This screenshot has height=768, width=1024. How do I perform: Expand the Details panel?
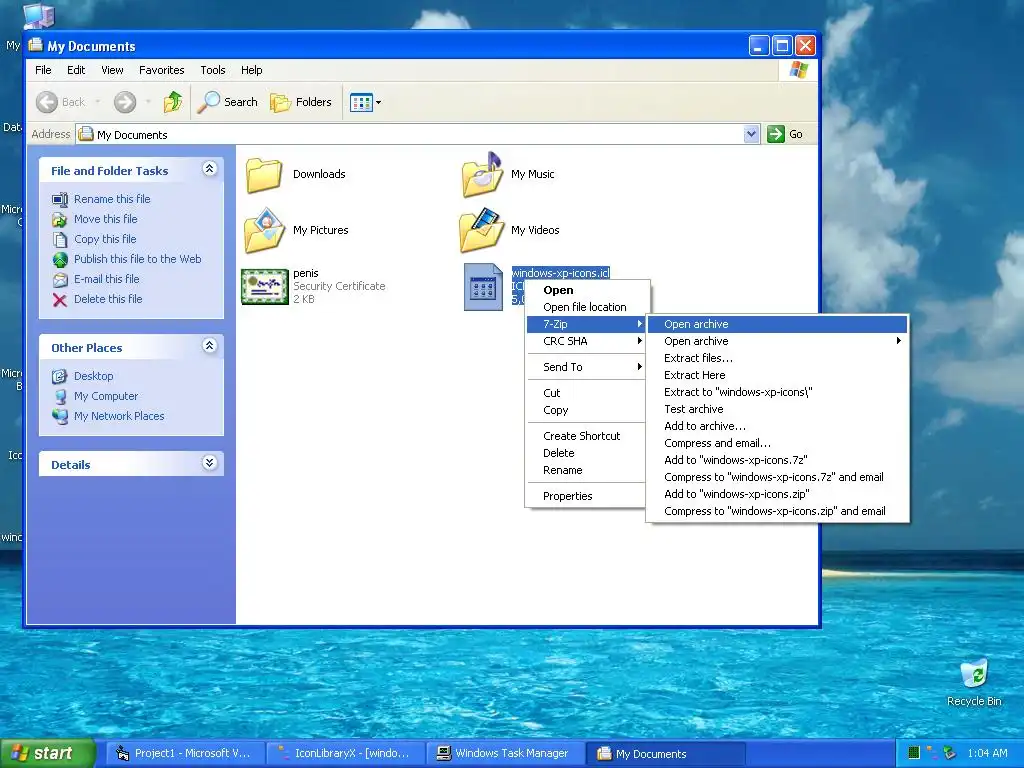pyautogui.click(x=209, y=463)
